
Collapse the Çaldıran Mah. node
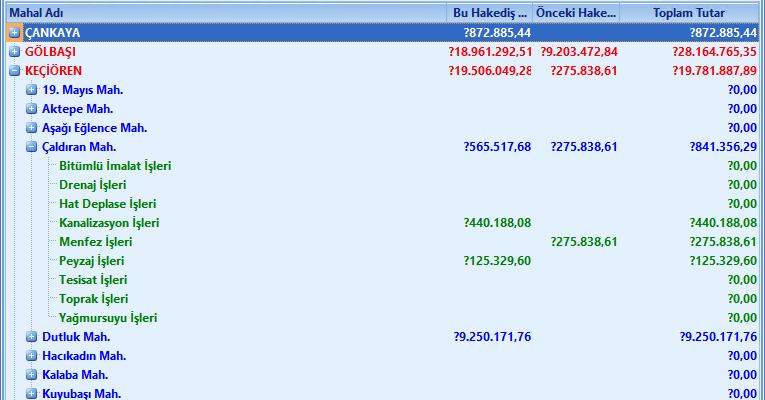32,147
